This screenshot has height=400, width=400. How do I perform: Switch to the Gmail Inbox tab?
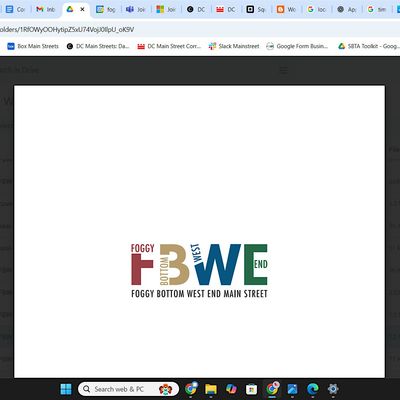[46, 9]
